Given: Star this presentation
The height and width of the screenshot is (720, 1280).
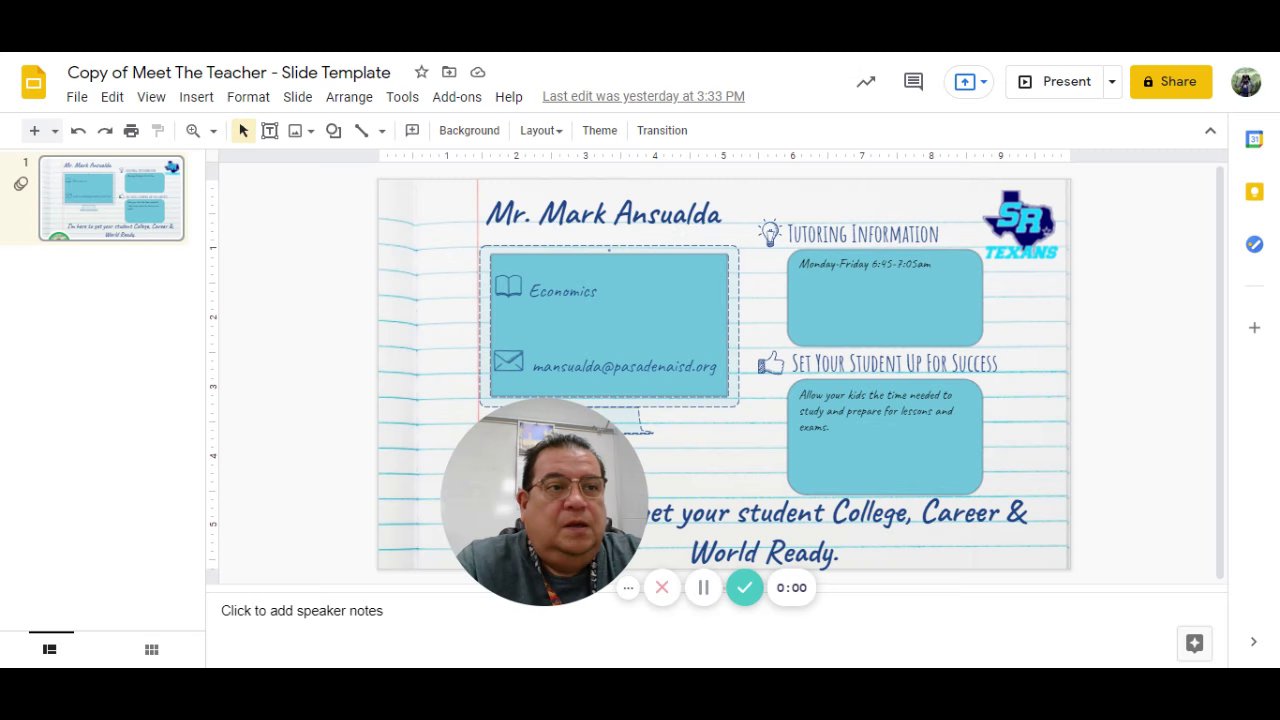Looking at the screenshot, I should (x=421, y=72).
